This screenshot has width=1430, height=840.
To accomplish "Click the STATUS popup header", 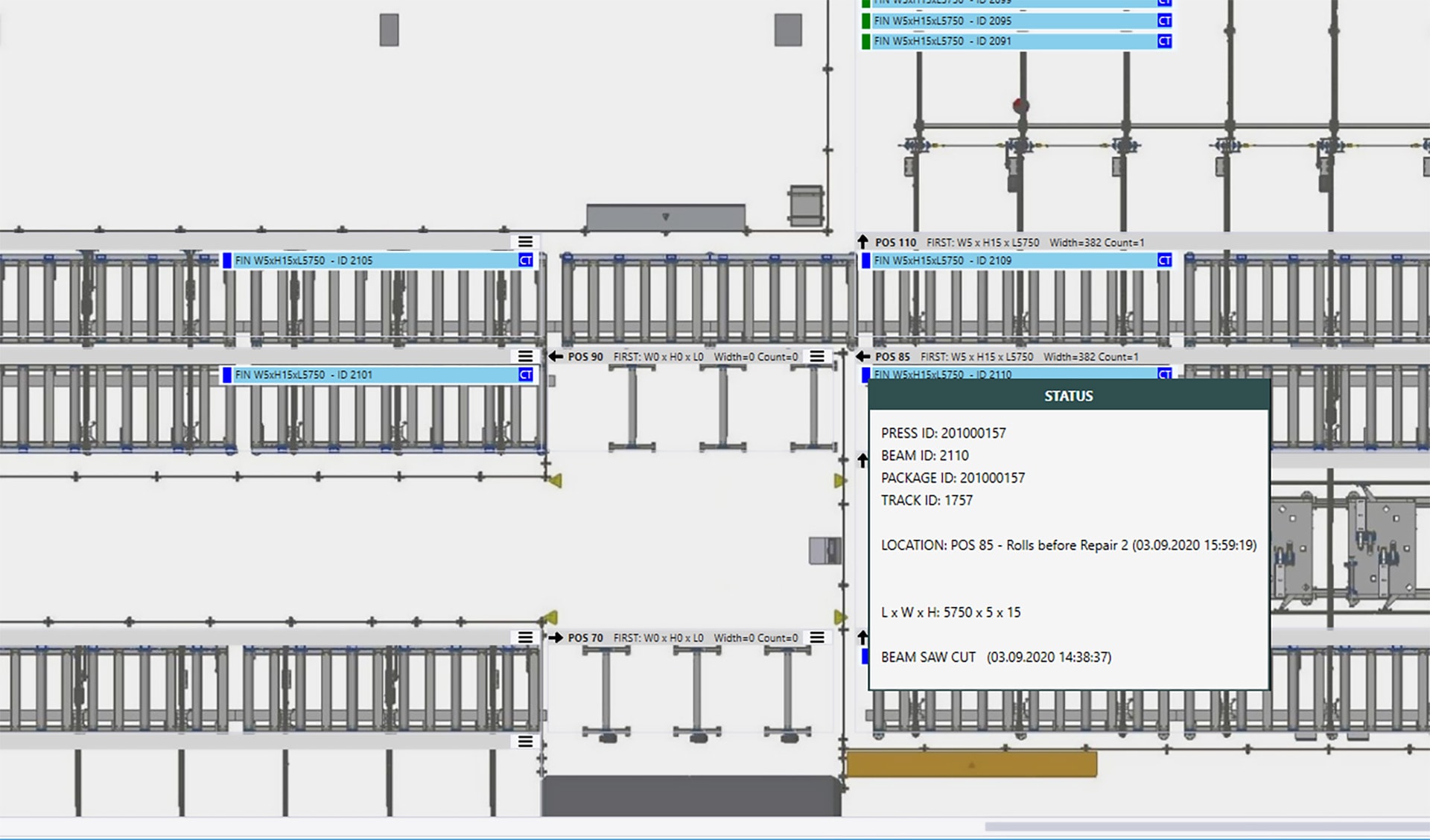I will 1068,396.
